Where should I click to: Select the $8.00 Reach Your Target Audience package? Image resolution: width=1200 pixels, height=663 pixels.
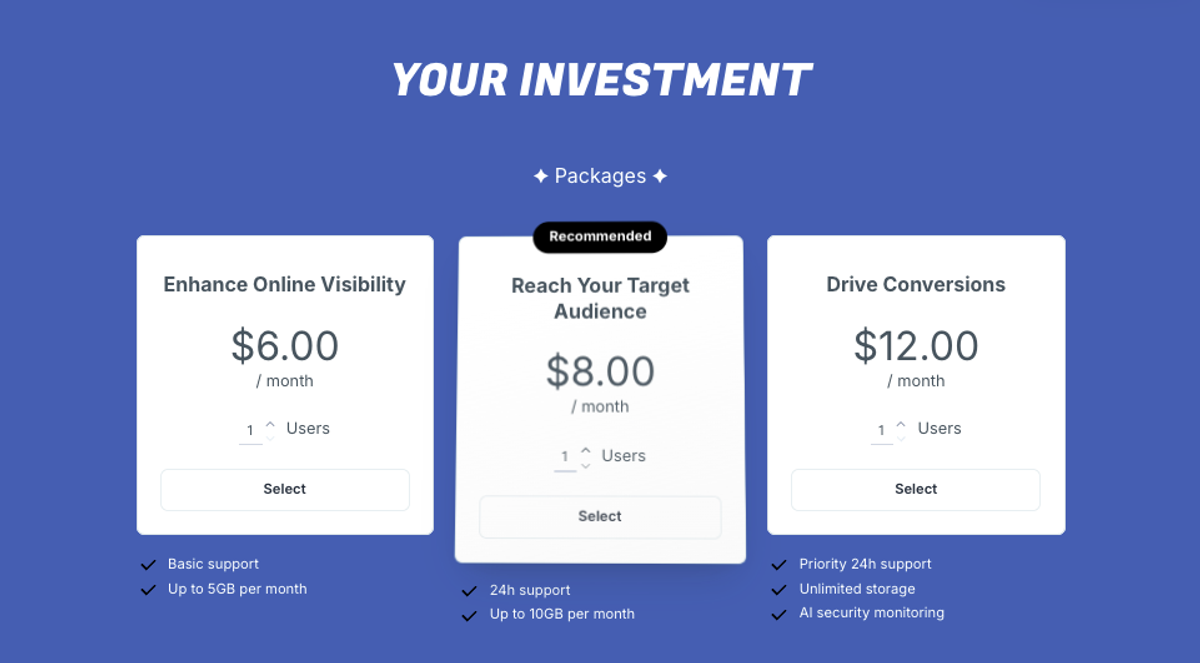point(600,517)
